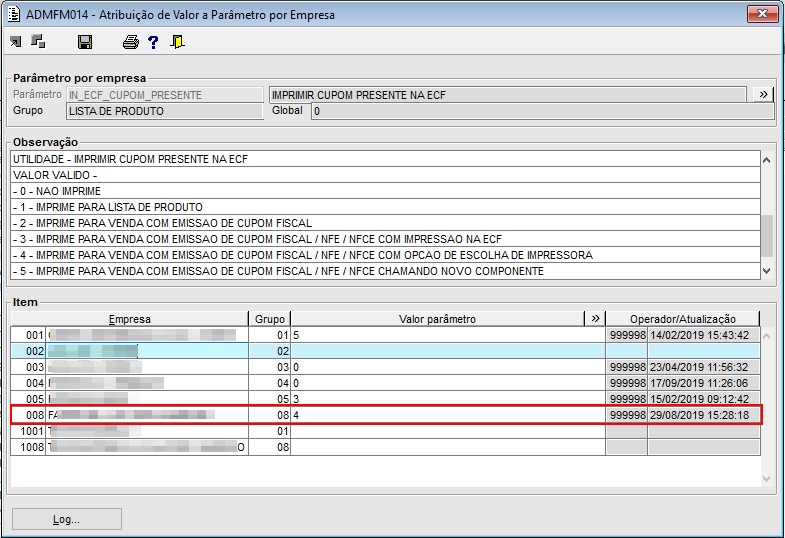This screenshot has height=538, width=785.
Task: Click the Global value field
Action: click(543, 111)
